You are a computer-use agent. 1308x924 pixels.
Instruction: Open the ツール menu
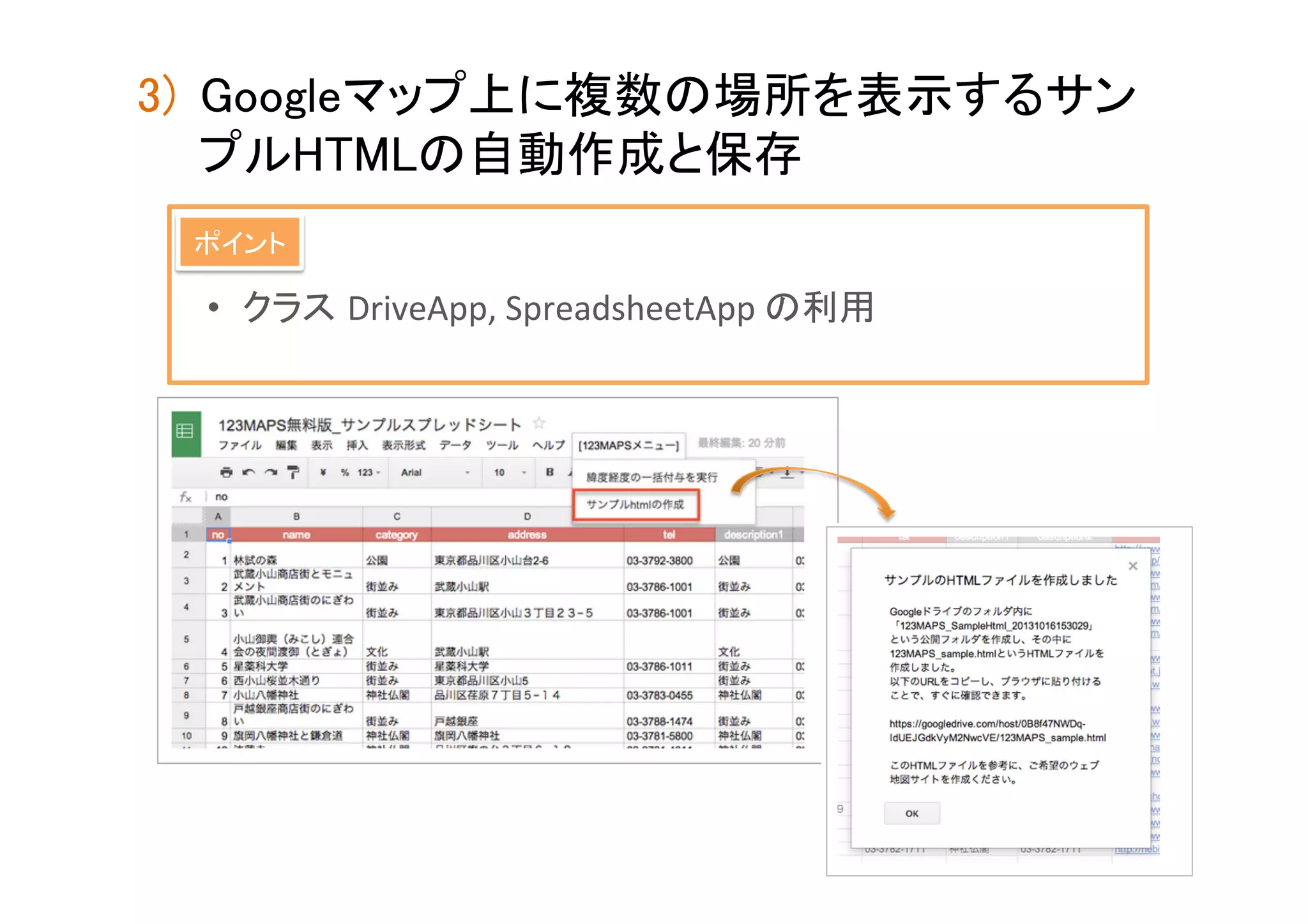(502, 445)
